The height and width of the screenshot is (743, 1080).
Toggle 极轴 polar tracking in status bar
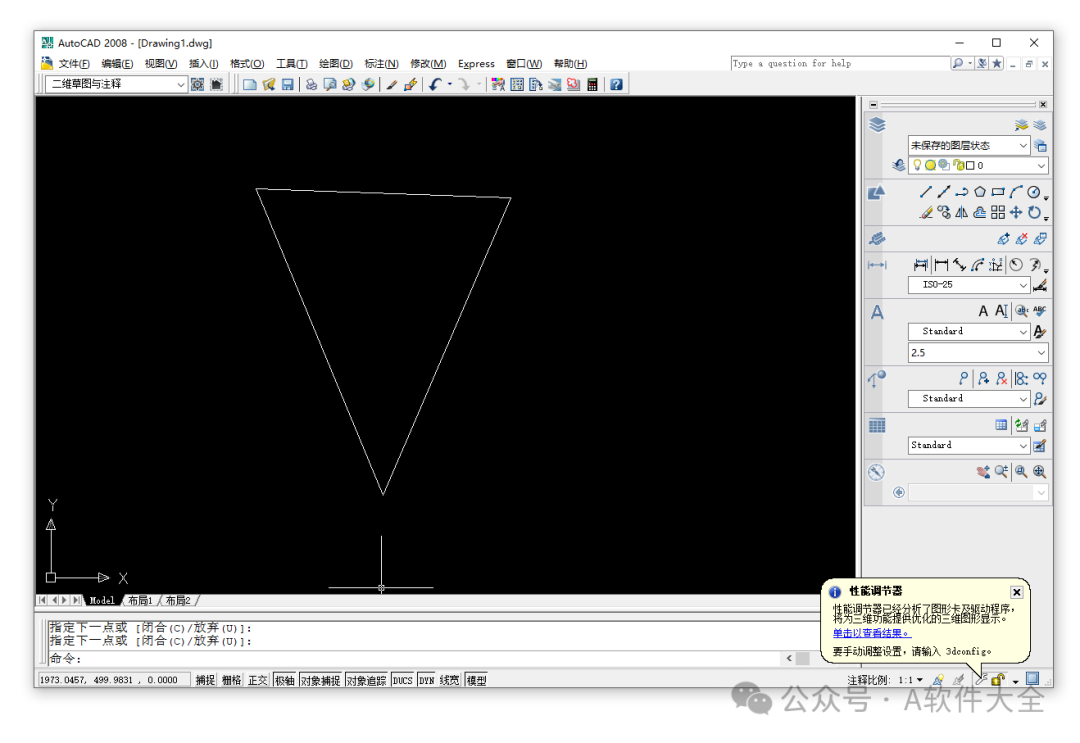point(284,680)
